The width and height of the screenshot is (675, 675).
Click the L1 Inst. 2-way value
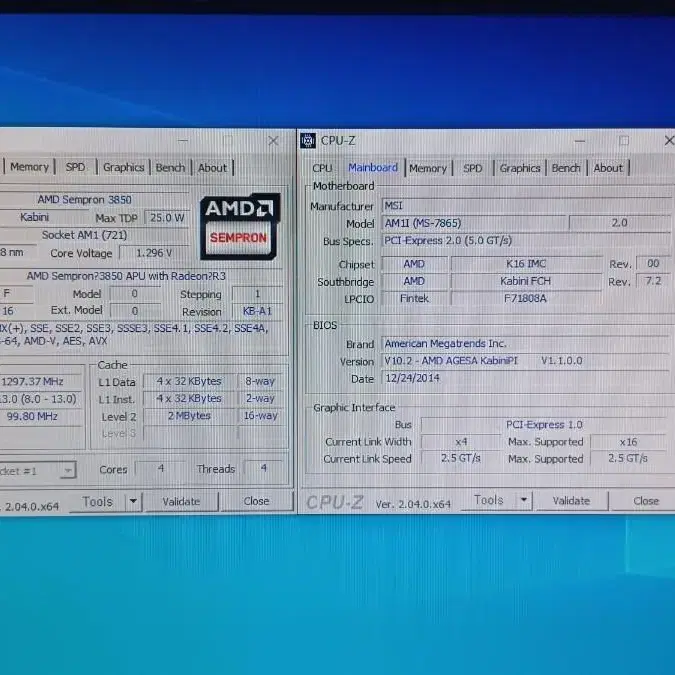pos(260,399)
